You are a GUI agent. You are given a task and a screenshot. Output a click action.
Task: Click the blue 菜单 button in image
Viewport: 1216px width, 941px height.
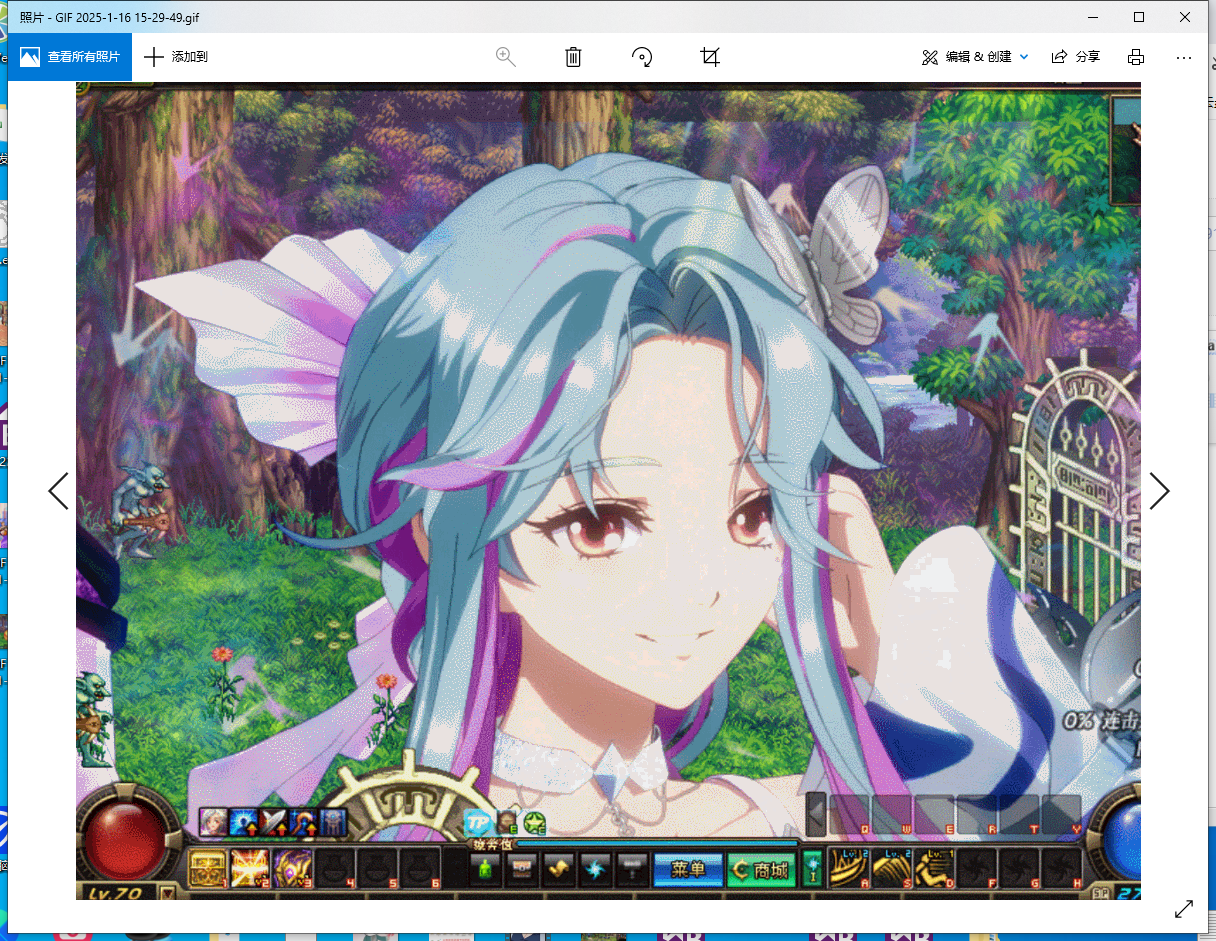tap(687, 870)
